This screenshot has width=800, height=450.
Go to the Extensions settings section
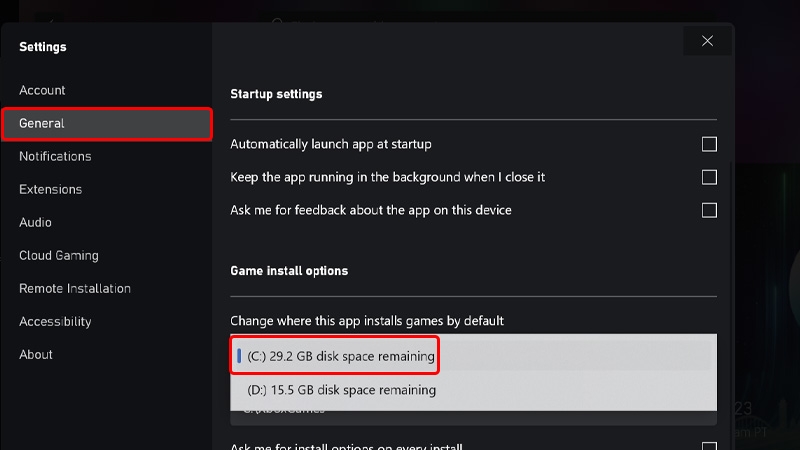click(x=51, y=189)
